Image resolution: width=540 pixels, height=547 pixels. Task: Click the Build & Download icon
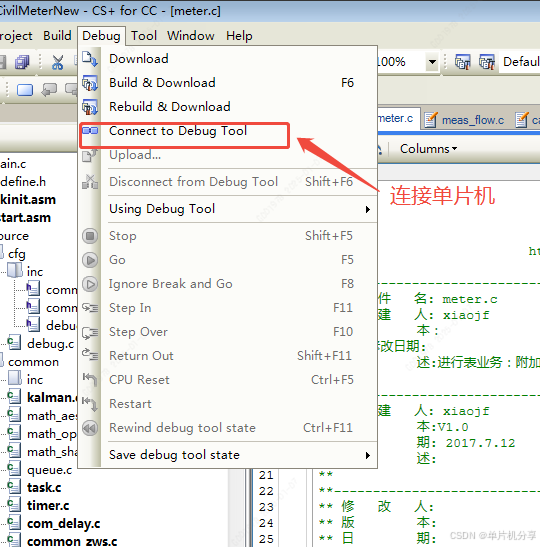90,83
